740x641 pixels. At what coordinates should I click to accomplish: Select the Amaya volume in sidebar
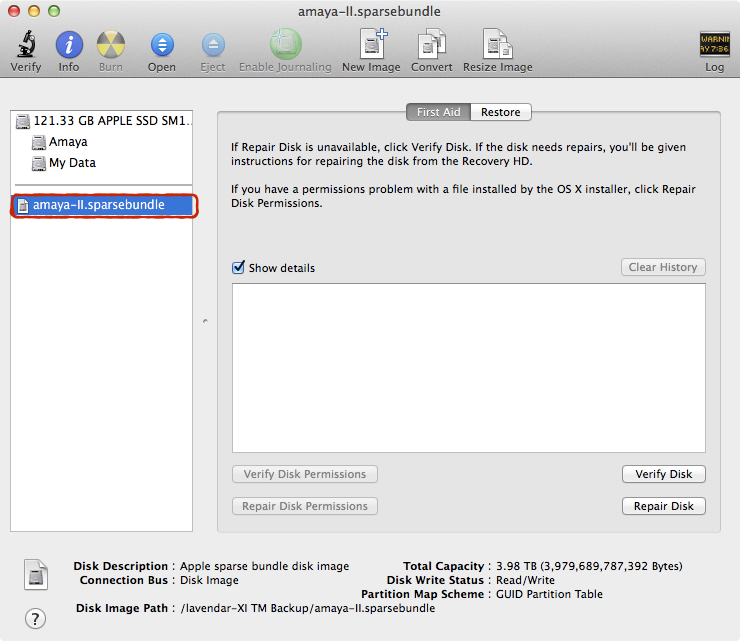(x=59, y=142)
